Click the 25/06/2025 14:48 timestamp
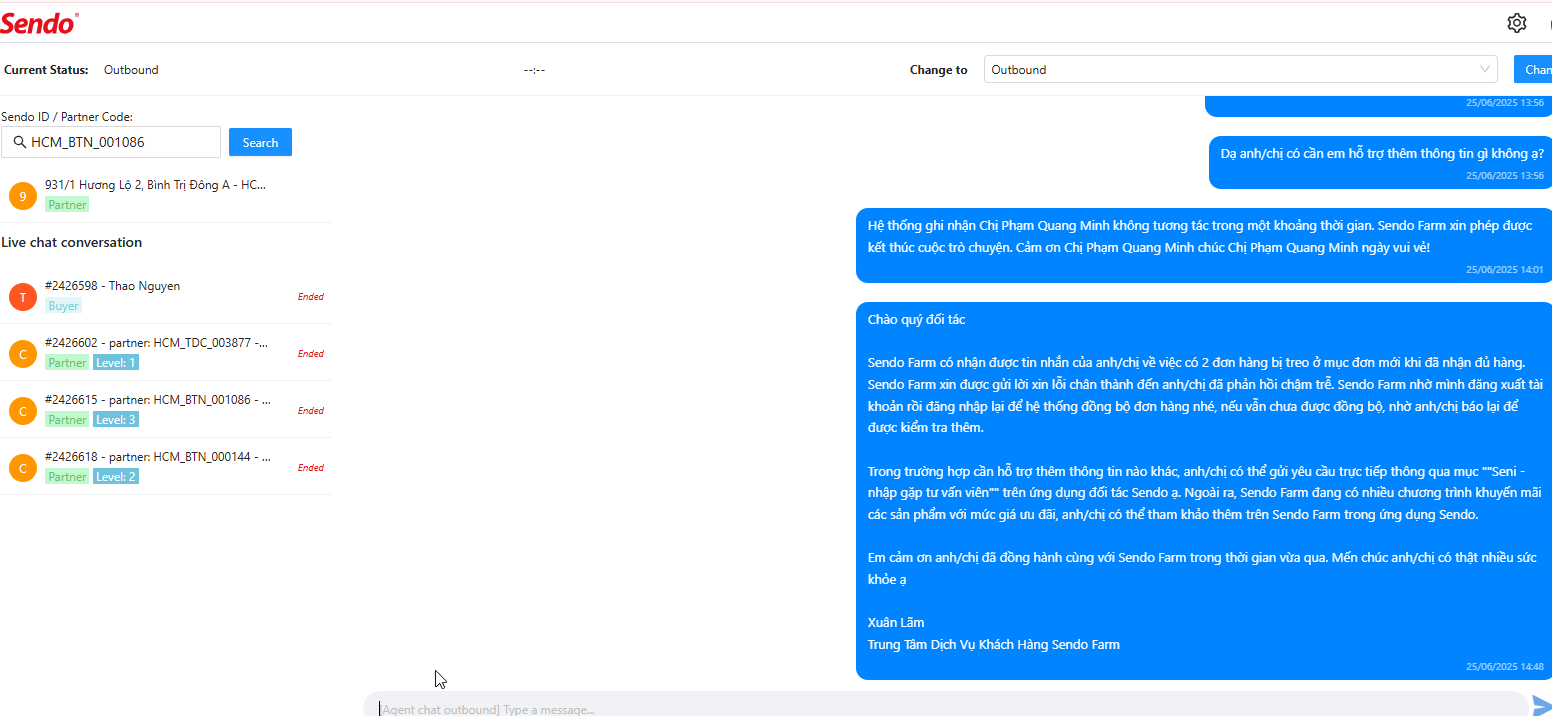 point(1505,667)
